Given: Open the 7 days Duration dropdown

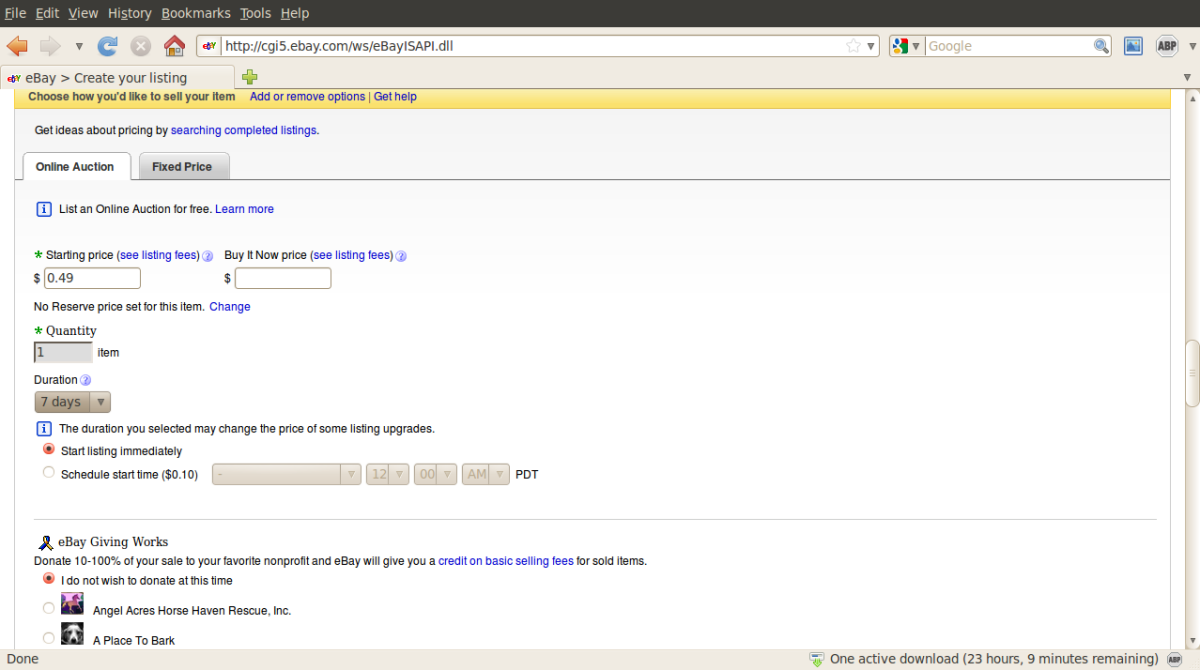Looking at the screenshot, I should 71,401.
